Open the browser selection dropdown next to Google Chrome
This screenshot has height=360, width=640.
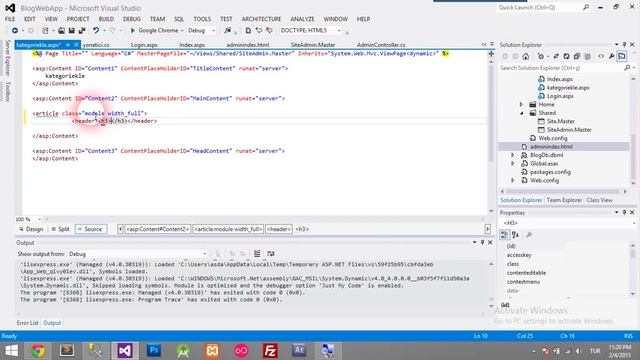coord(182,31)
